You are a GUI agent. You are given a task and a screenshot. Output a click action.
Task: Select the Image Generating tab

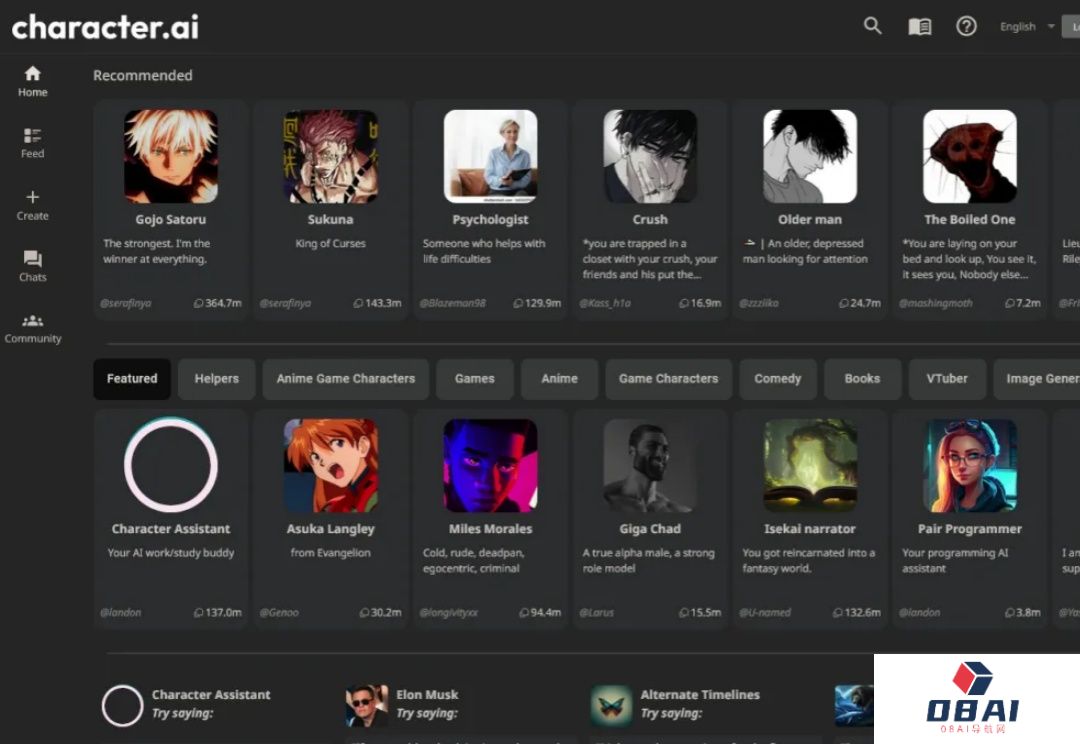[x=1037, y=379]
